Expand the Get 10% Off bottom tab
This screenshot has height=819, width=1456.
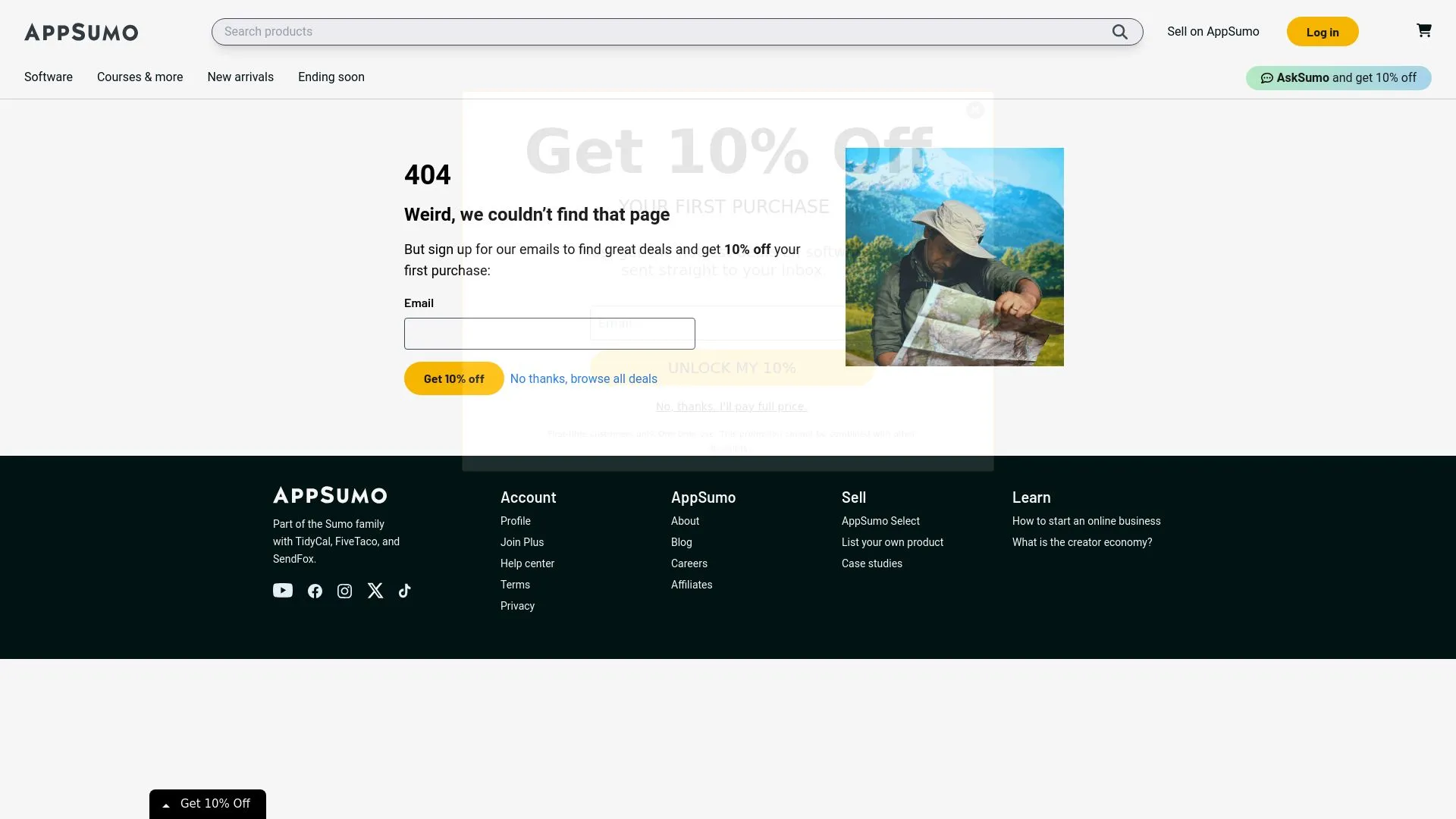(207, 803)
